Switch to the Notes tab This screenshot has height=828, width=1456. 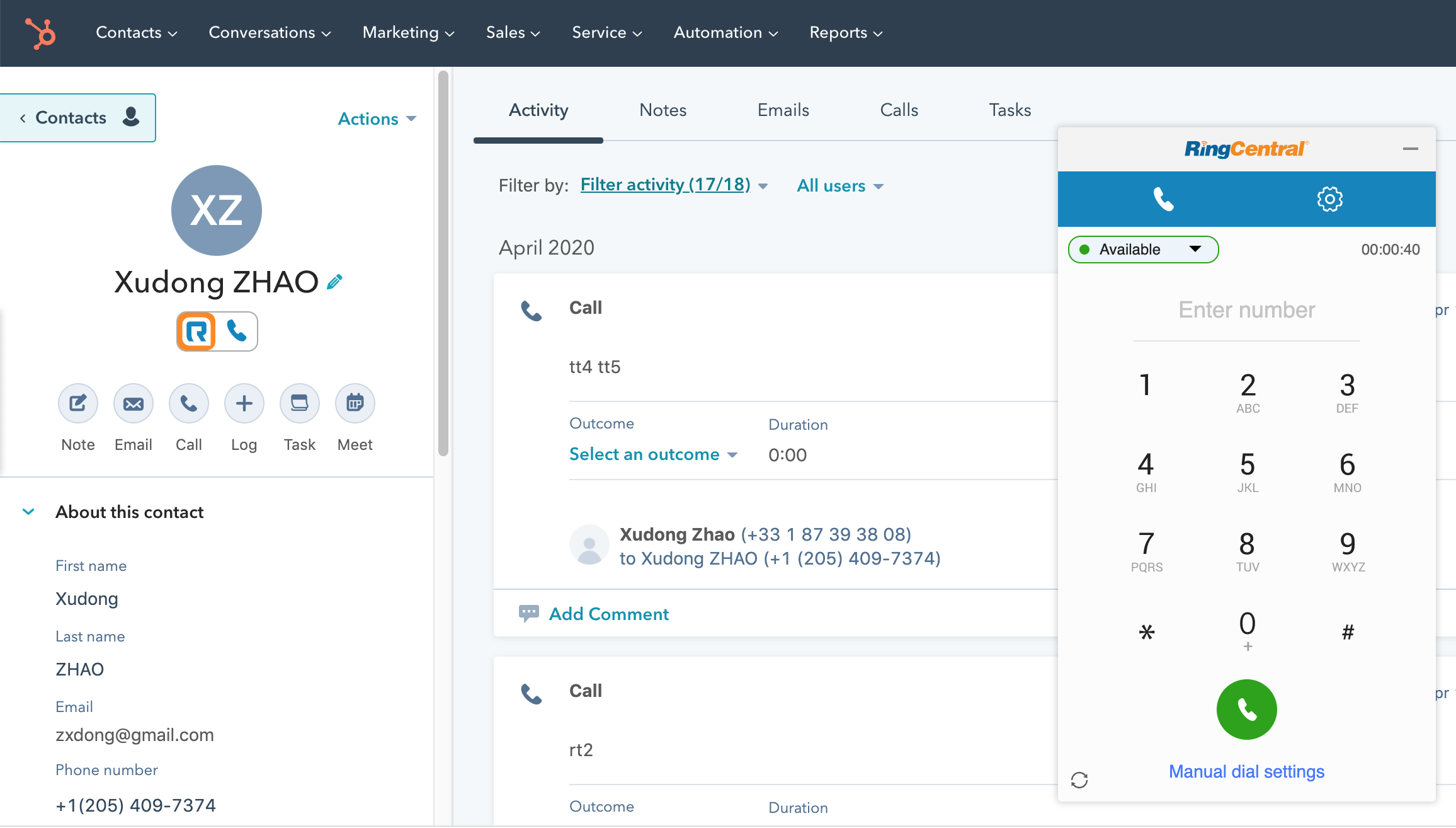click(x=663, y=110)
